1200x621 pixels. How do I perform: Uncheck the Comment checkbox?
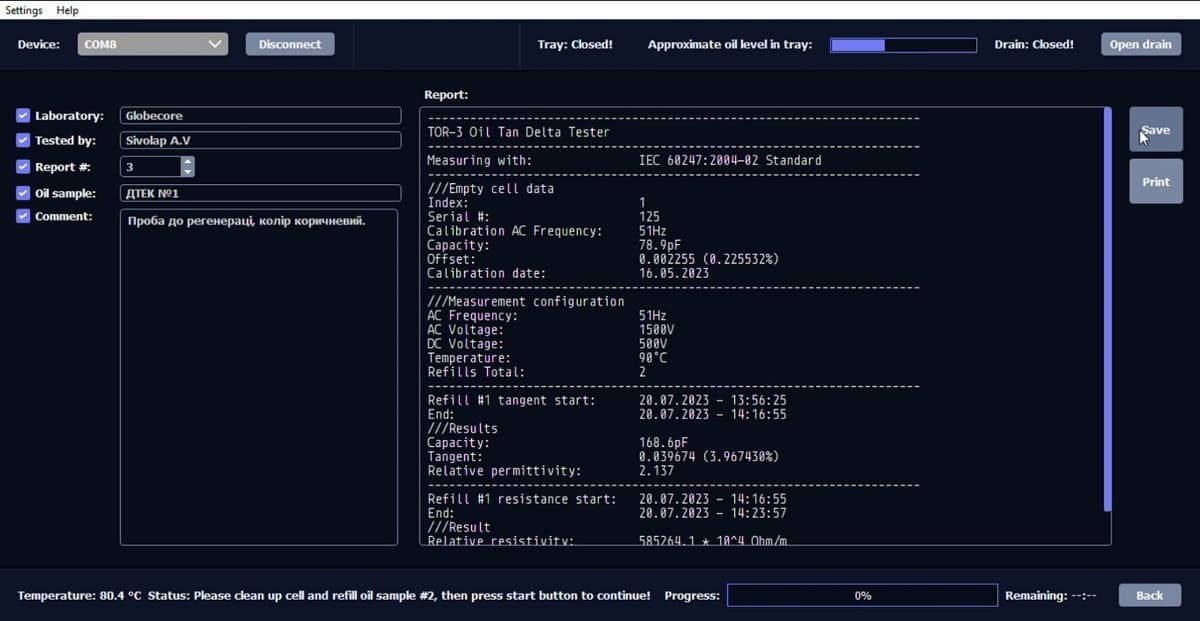pos(24,216)
